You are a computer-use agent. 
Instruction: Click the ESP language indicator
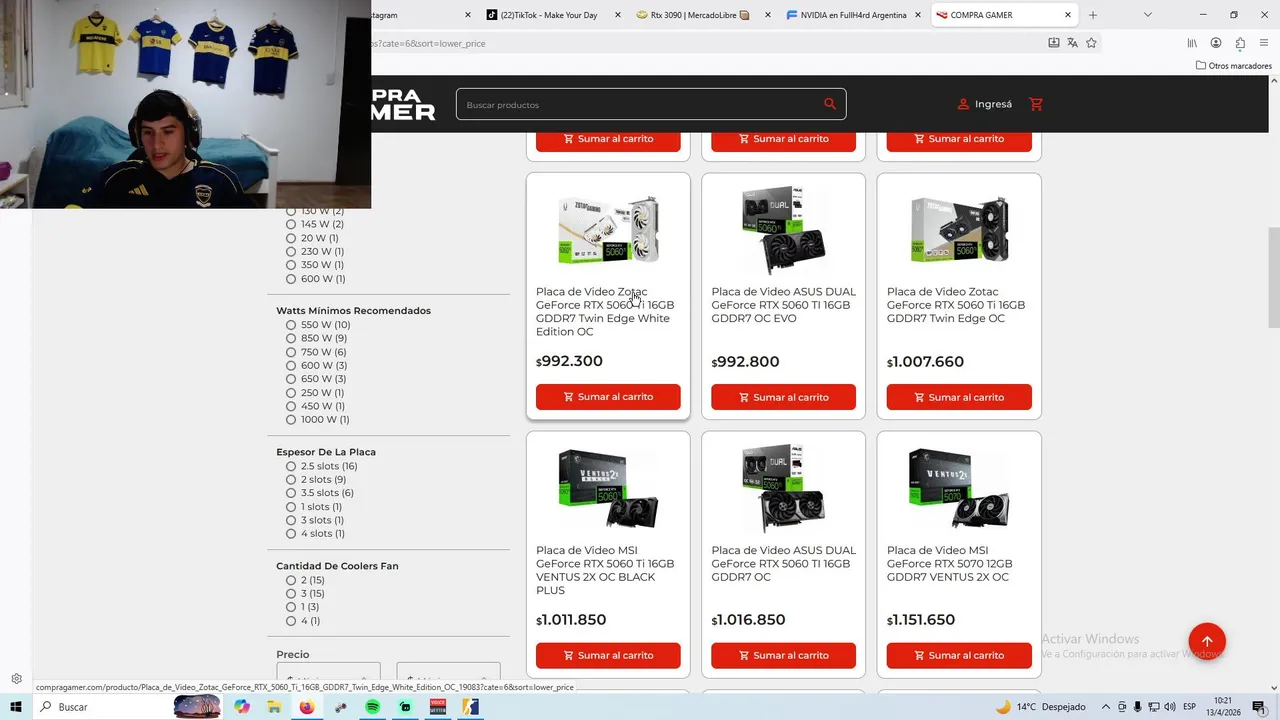1190,707
